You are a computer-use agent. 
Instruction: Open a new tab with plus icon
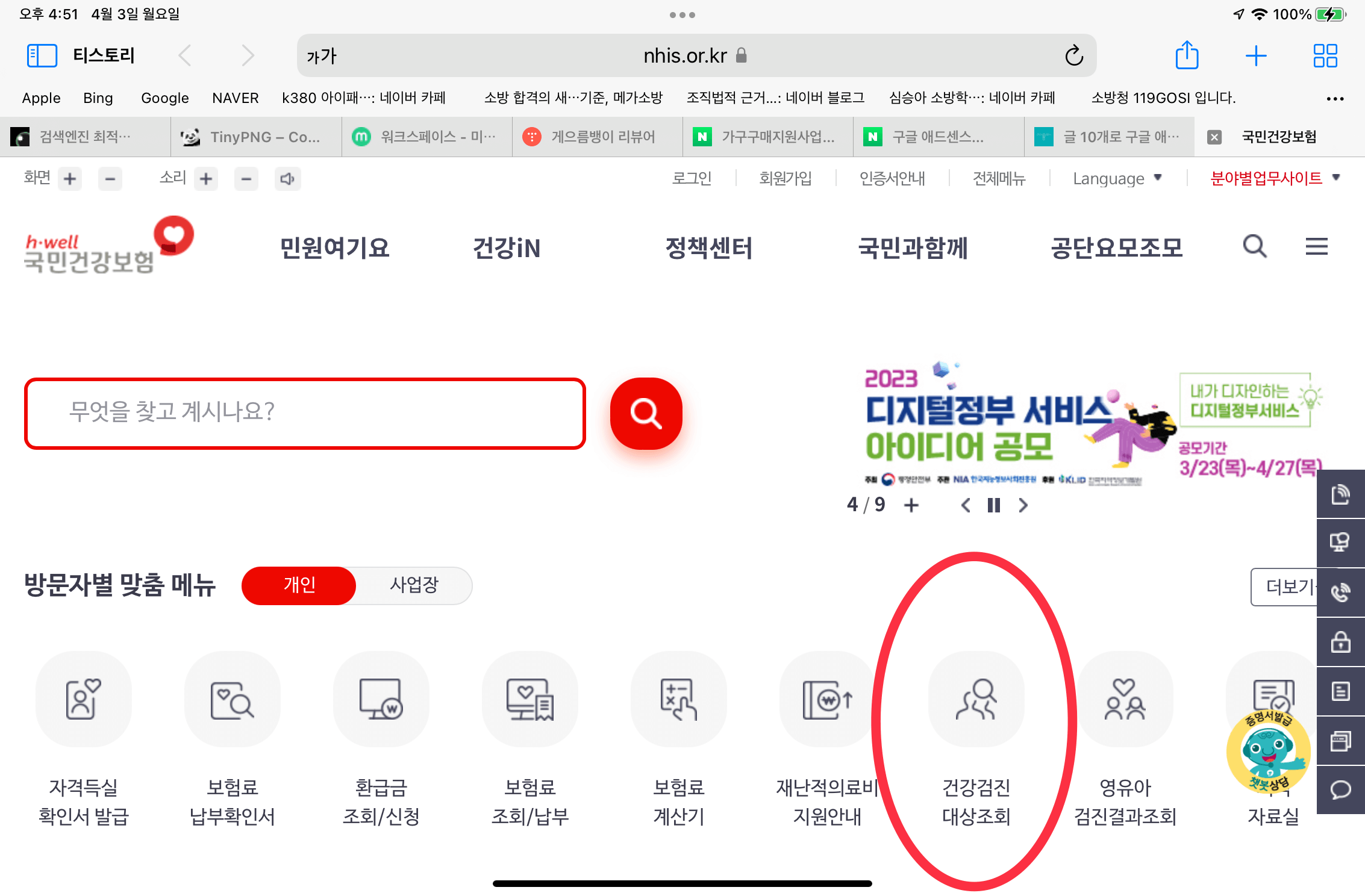point(1256,56)
